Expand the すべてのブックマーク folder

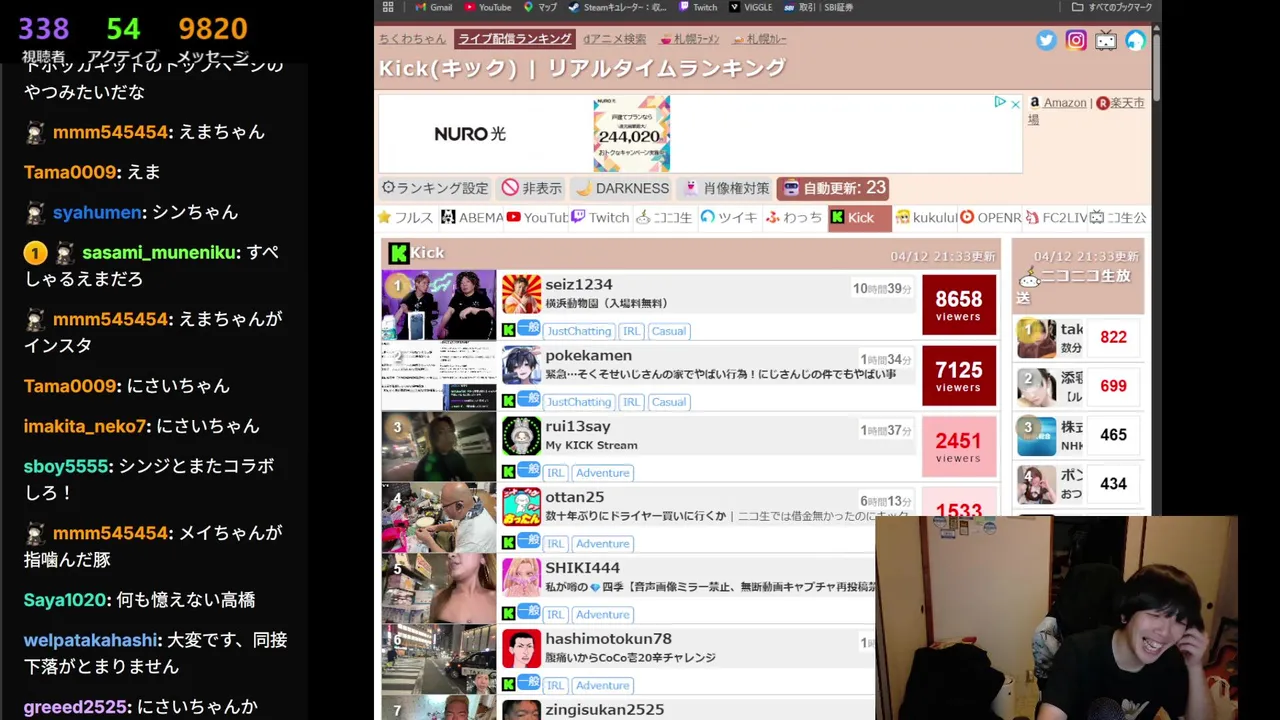coord(1112,7)
